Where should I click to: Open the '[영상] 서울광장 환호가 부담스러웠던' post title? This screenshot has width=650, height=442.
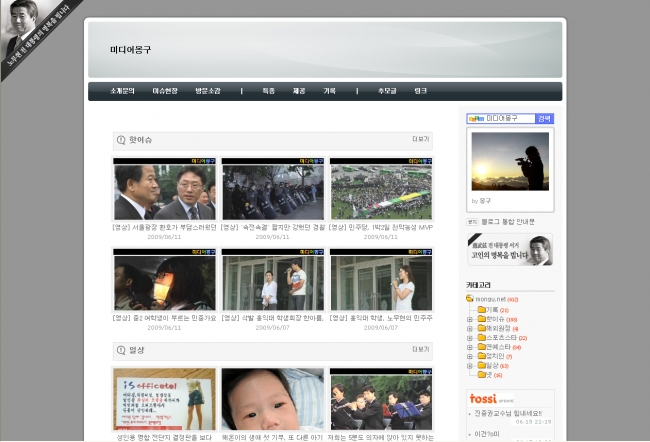tap(165, 227)
